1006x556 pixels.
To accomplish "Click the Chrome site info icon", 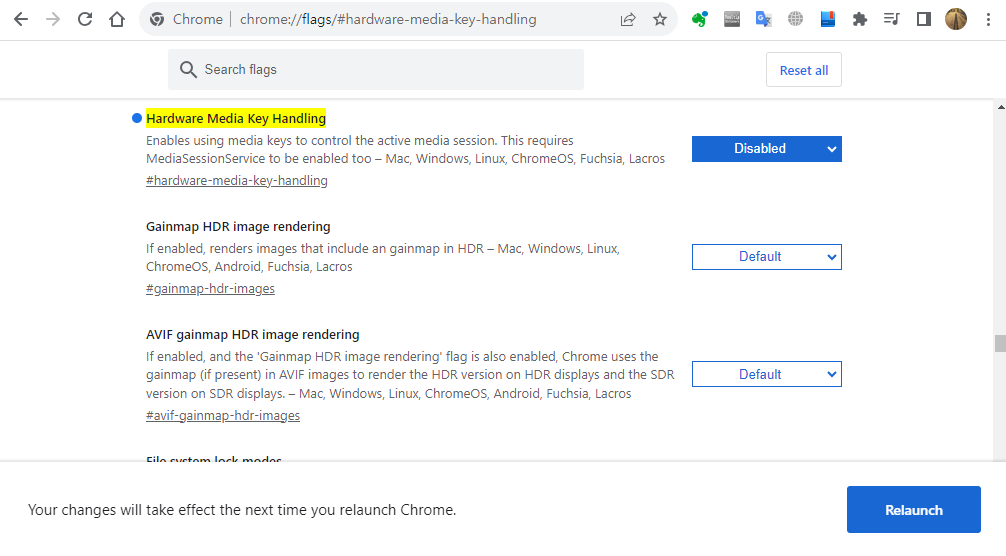I will [x=157, y=19].
